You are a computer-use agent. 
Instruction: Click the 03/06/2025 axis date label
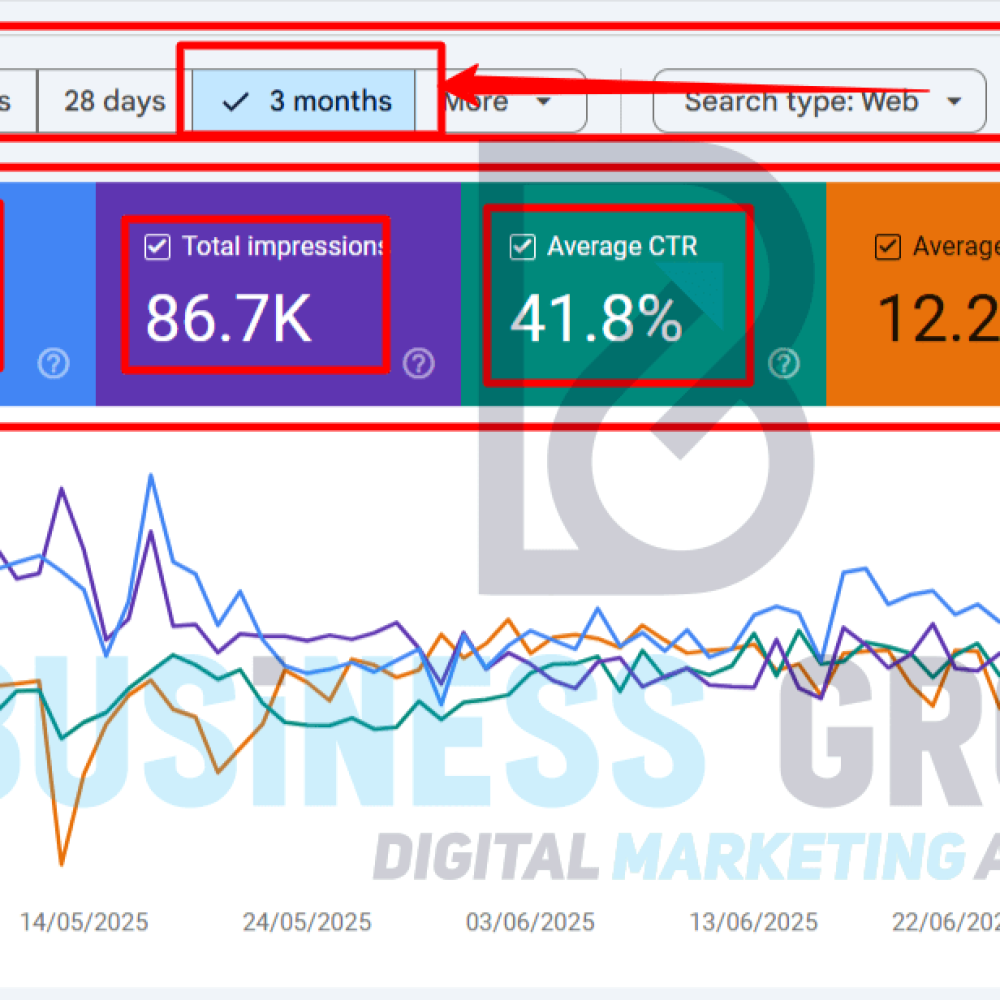[x=530, y=922]
